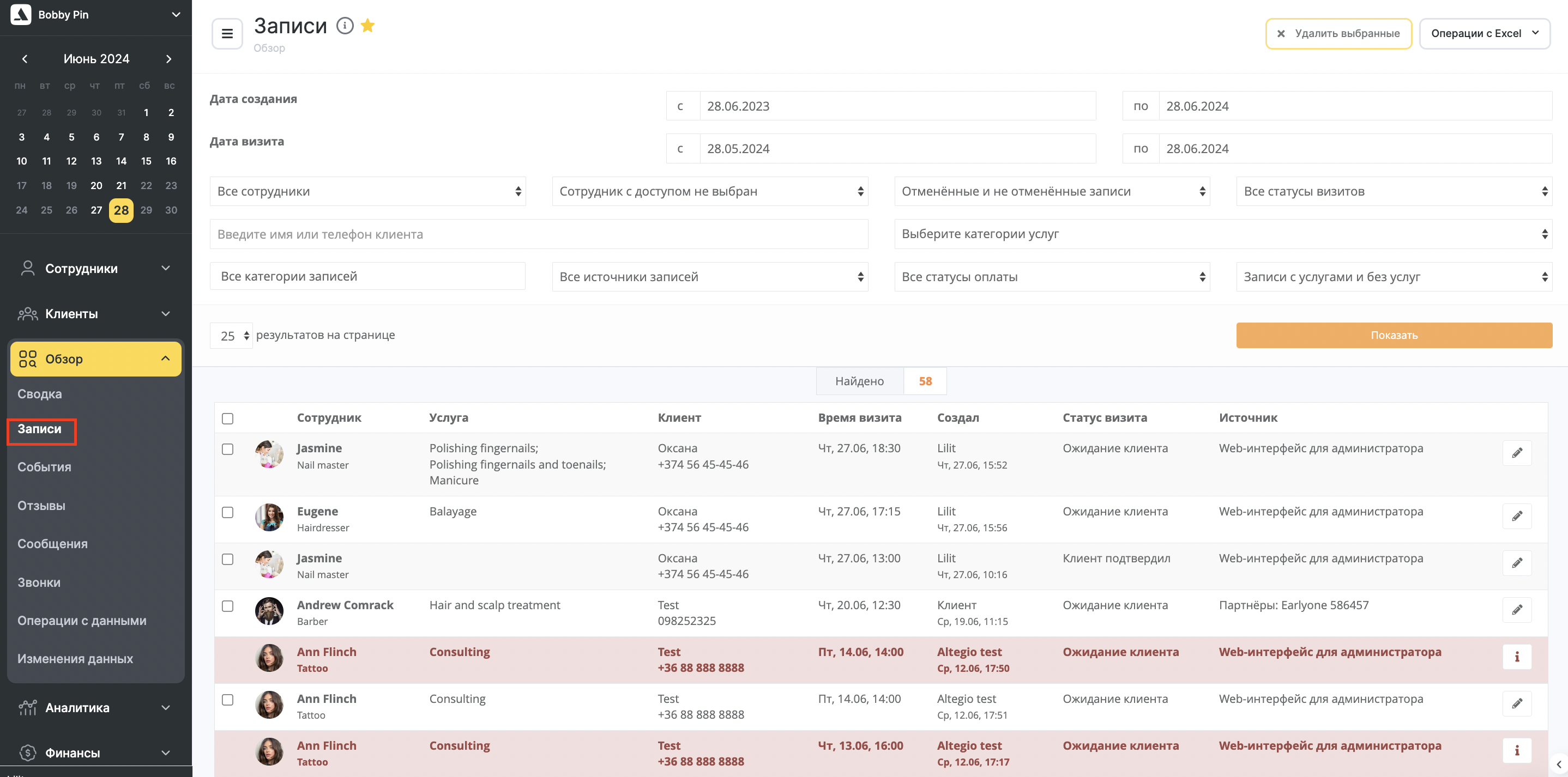
Task: Click visit date end field 28.06.2024
Action: click(1355, 148)
